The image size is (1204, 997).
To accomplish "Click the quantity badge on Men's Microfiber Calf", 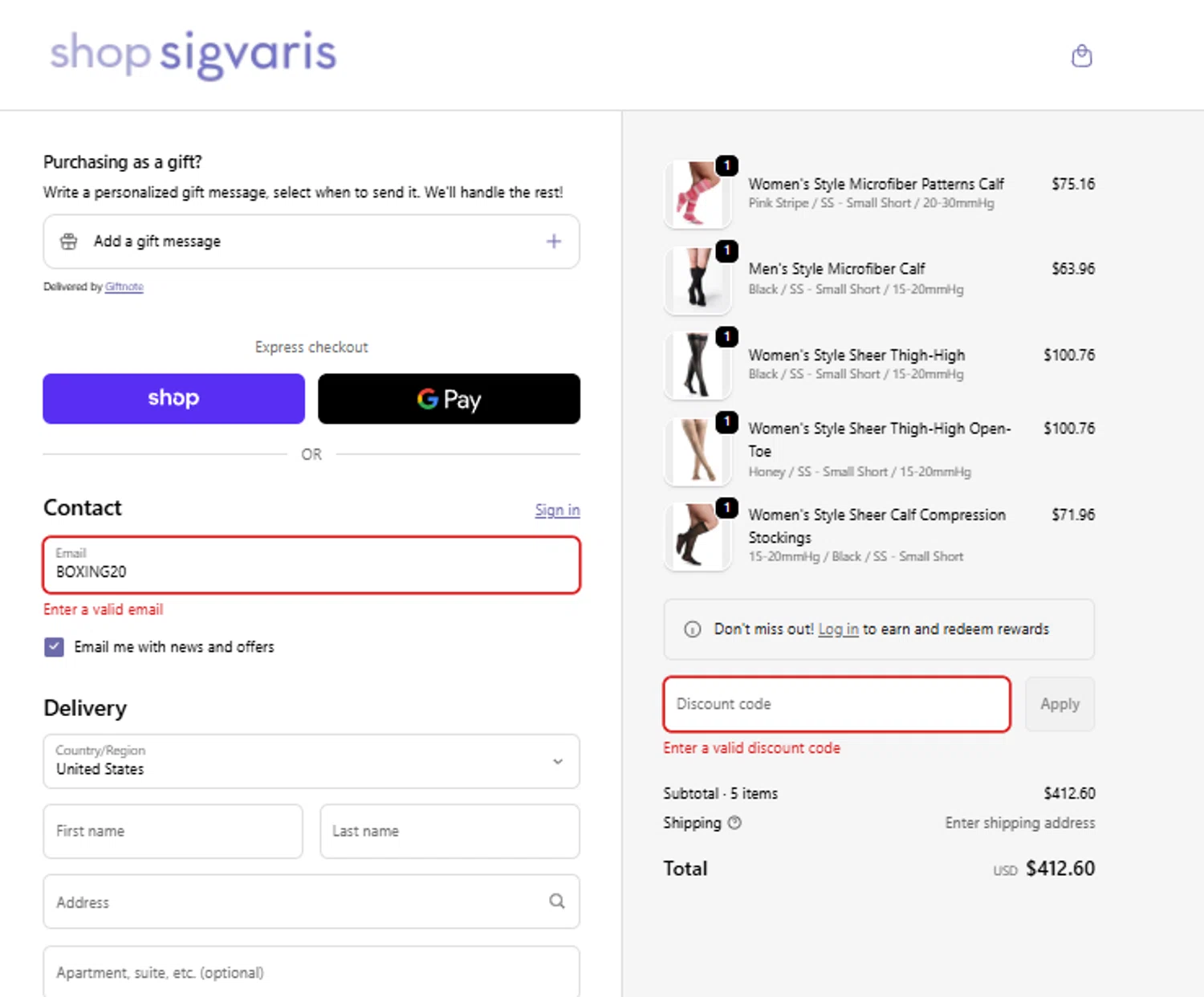I will point(726,251).
